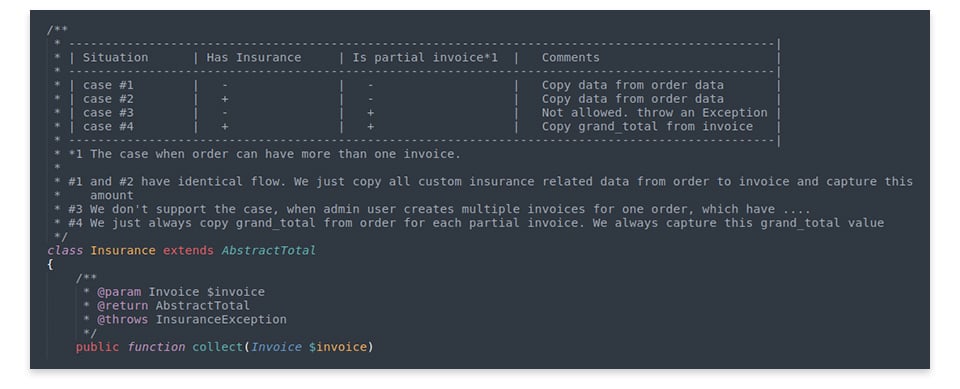Screen dimensions: 960x389
Task: Click the function keyword
Action: click(156, 347)
